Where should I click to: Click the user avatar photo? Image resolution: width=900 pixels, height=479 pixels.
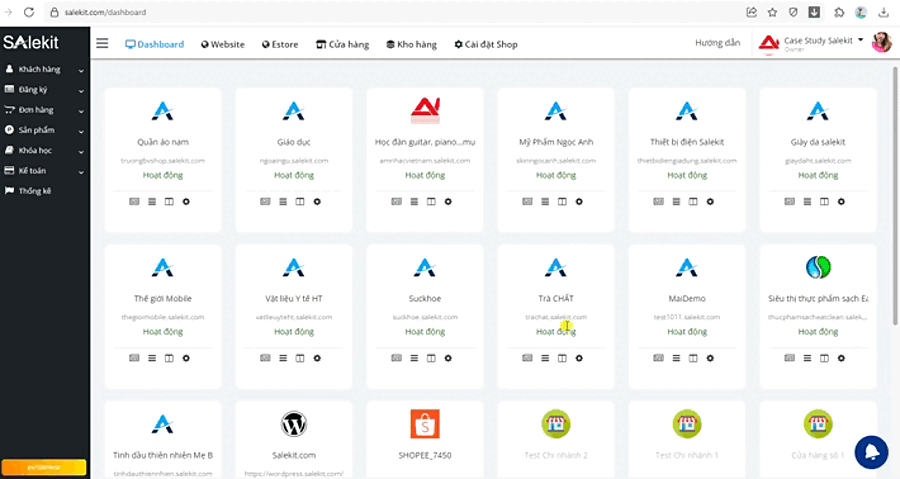[882, 42]
